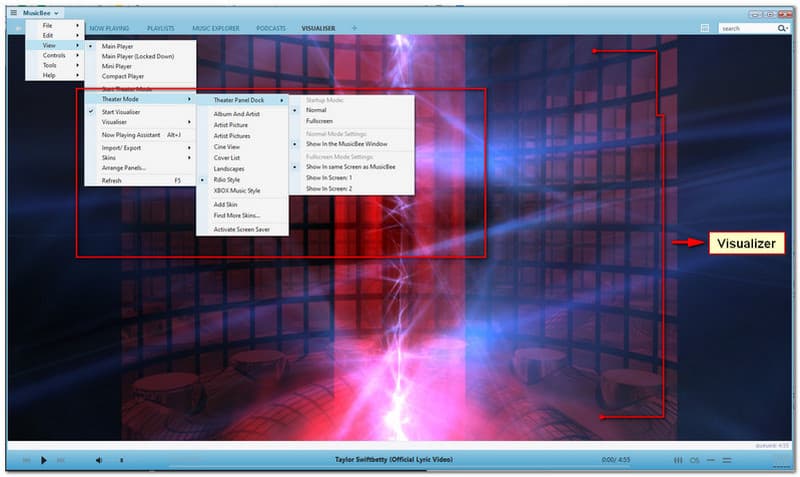This screenshot has width=800, height=477.
Task: Click the hamburger menu icon beside MusicBee
Action: click(14, 13)
